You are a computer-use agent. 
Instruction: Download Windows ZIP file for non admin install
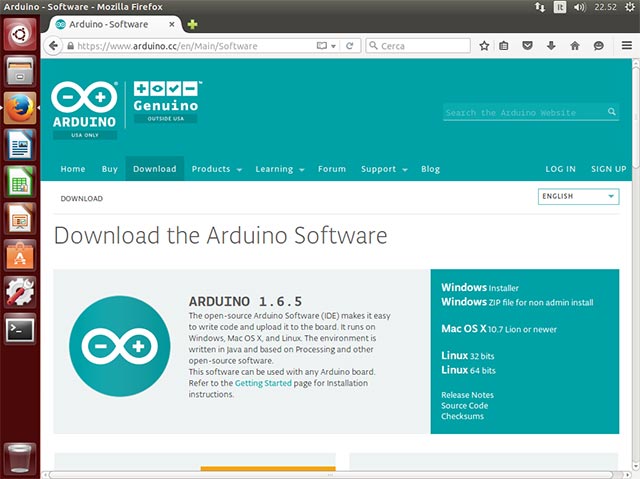pos(517,302)
